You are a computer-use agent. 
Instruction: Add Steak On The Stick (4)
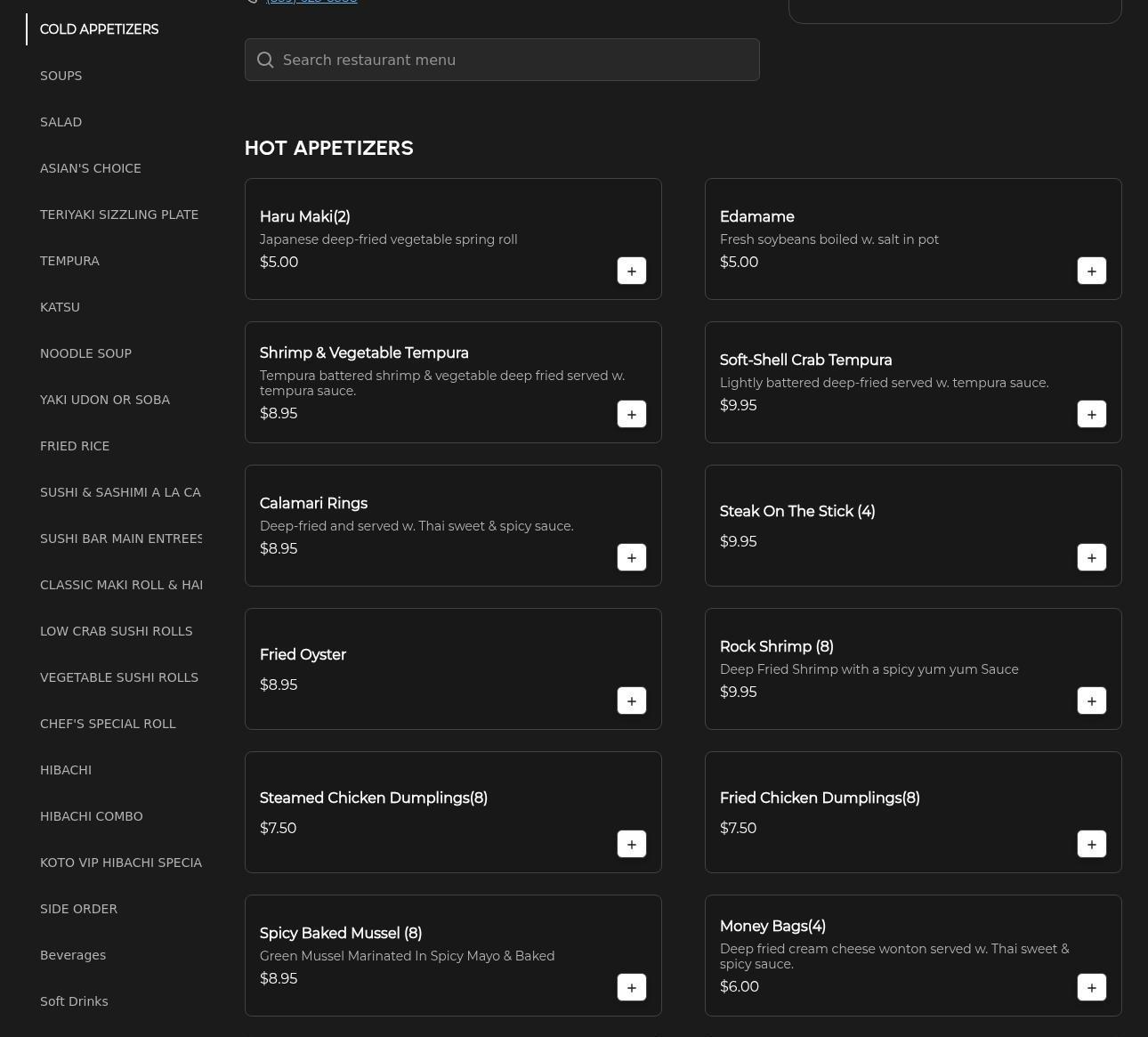pos(1091,558)
